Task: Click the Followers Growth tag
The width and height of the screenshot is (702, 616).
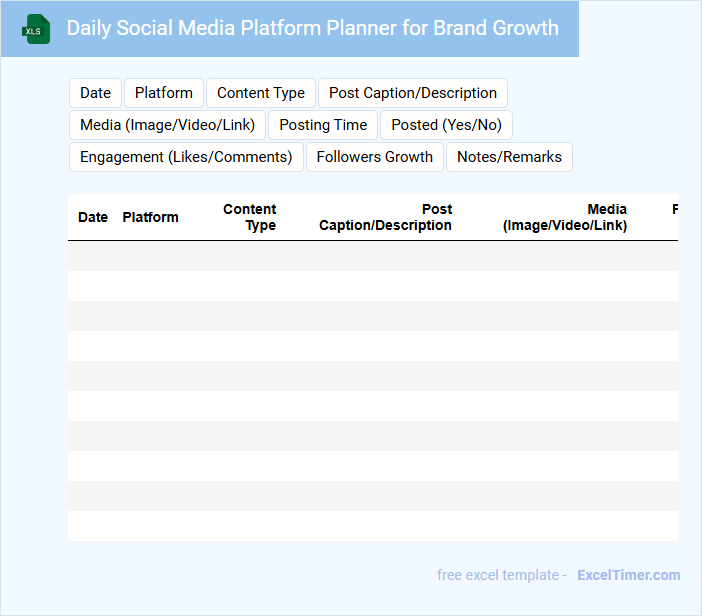Action: 375,157
